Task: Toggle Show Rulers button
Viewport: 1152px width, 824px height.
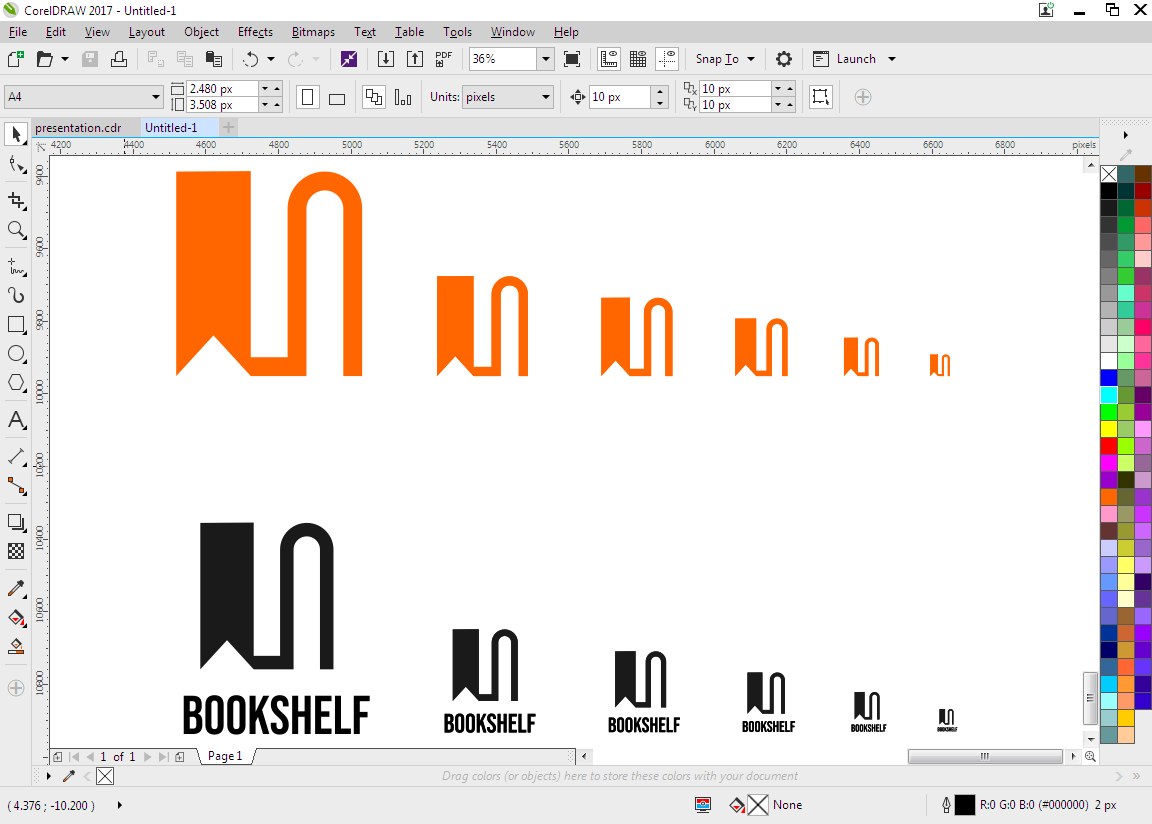Action: pyautogui.click(x=608, y=59)
